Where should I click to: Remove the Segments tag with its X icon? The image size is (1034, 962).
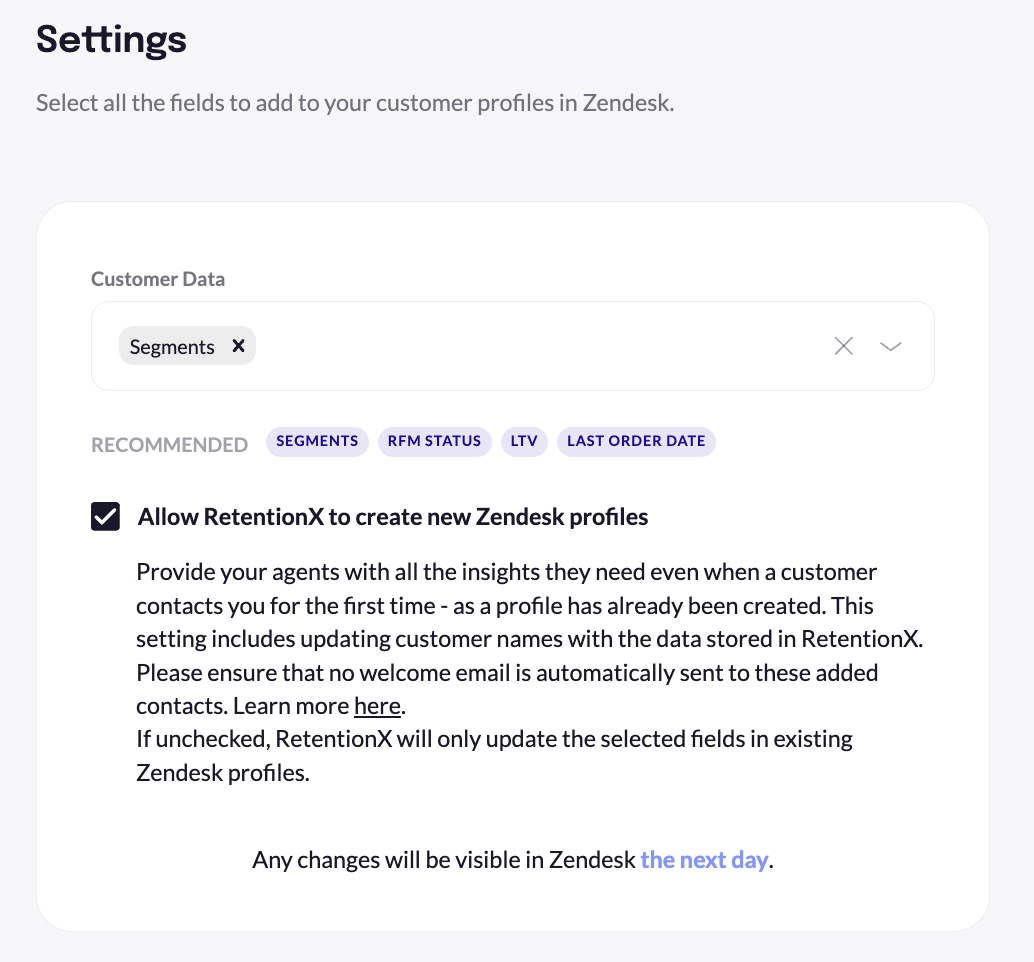(x=238, y=345)
